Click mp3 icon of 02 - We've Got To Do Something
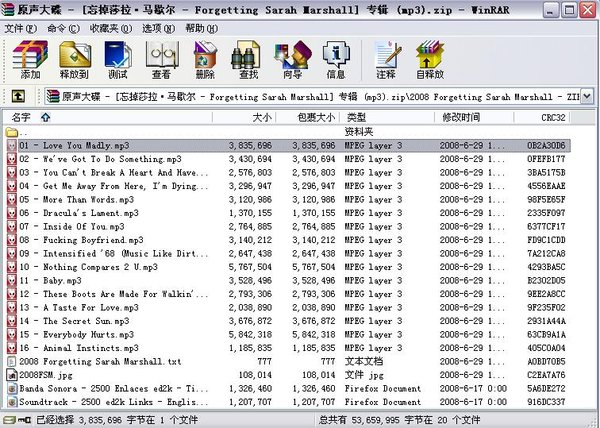Screen dimensions: 600x428 coord(12,159)
